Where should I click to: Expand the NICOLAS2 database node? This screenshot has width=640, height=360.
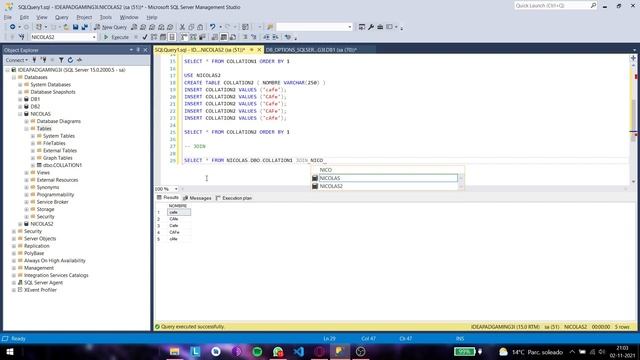tap(20, 224)
